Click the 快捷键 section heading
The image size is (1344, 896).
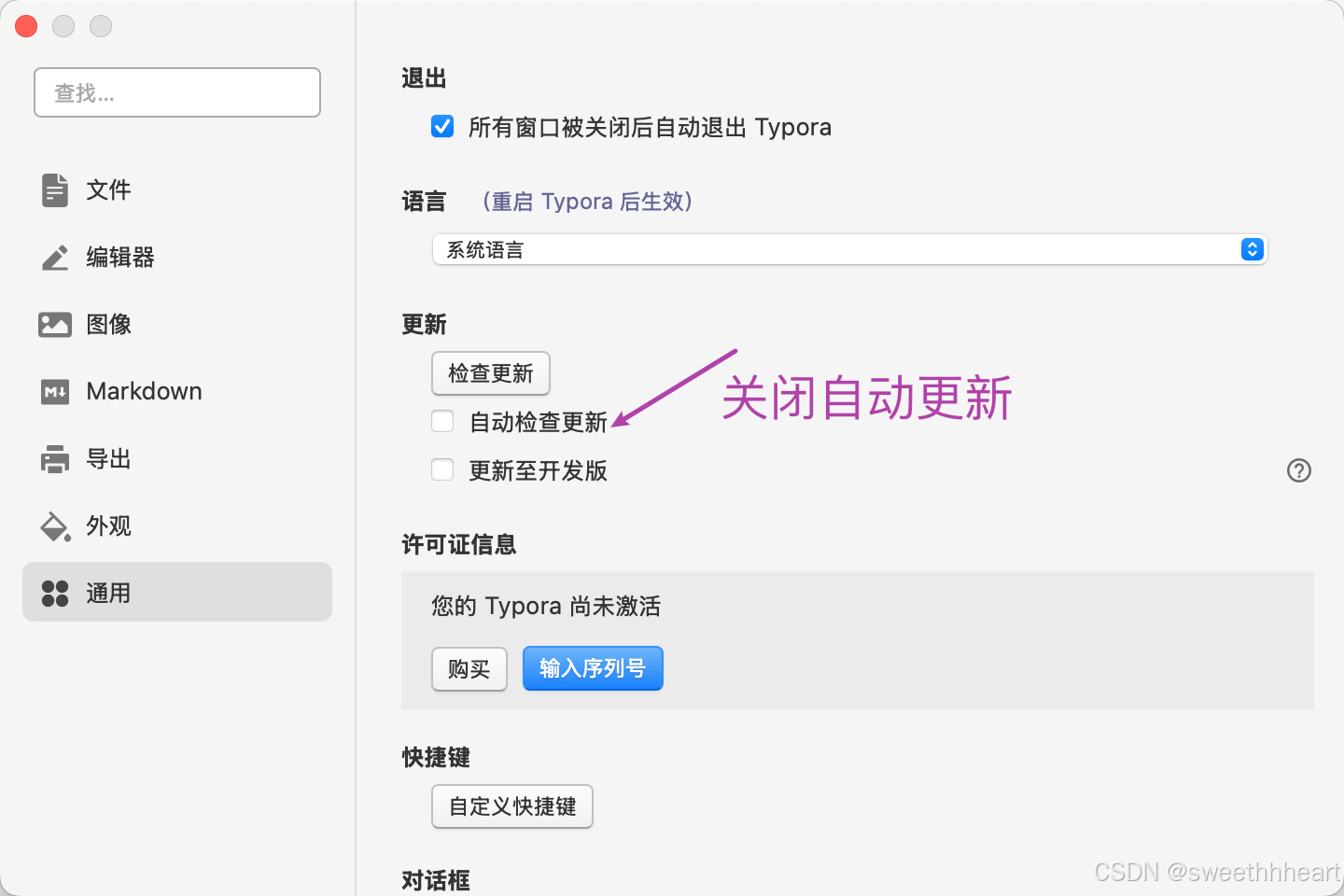coord(436,758)
